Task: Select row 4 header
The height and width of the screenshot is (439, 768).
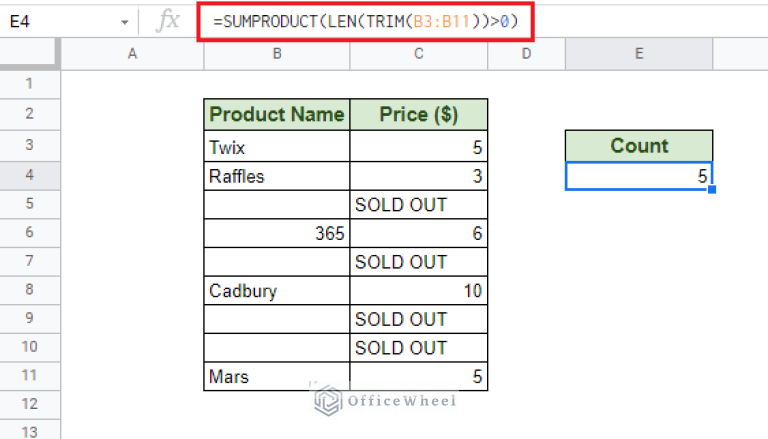Action: click(x=30, y=175)
